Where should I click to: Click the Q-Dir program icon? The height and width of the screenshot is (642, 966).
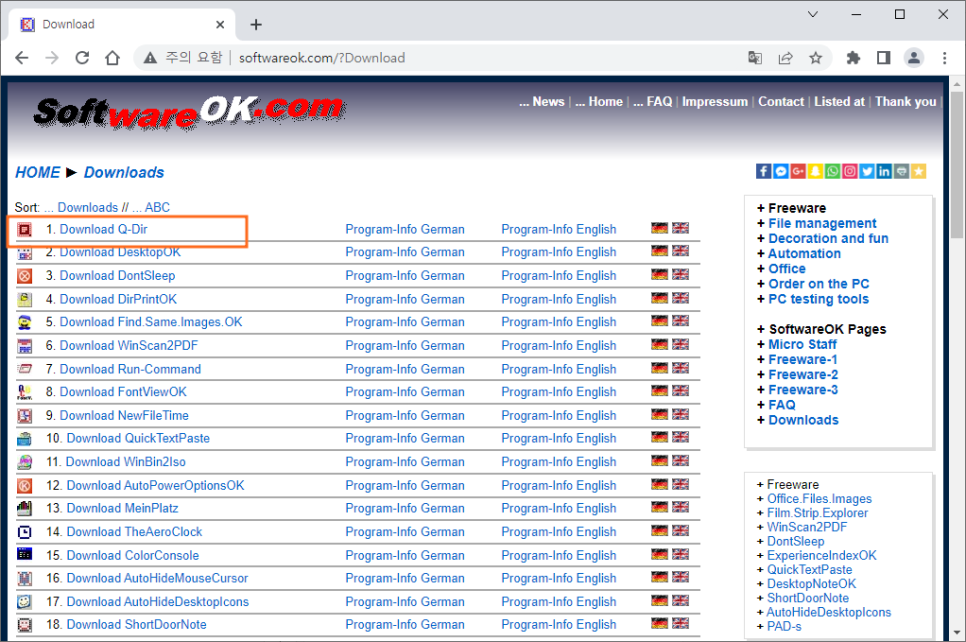(24, 230)
